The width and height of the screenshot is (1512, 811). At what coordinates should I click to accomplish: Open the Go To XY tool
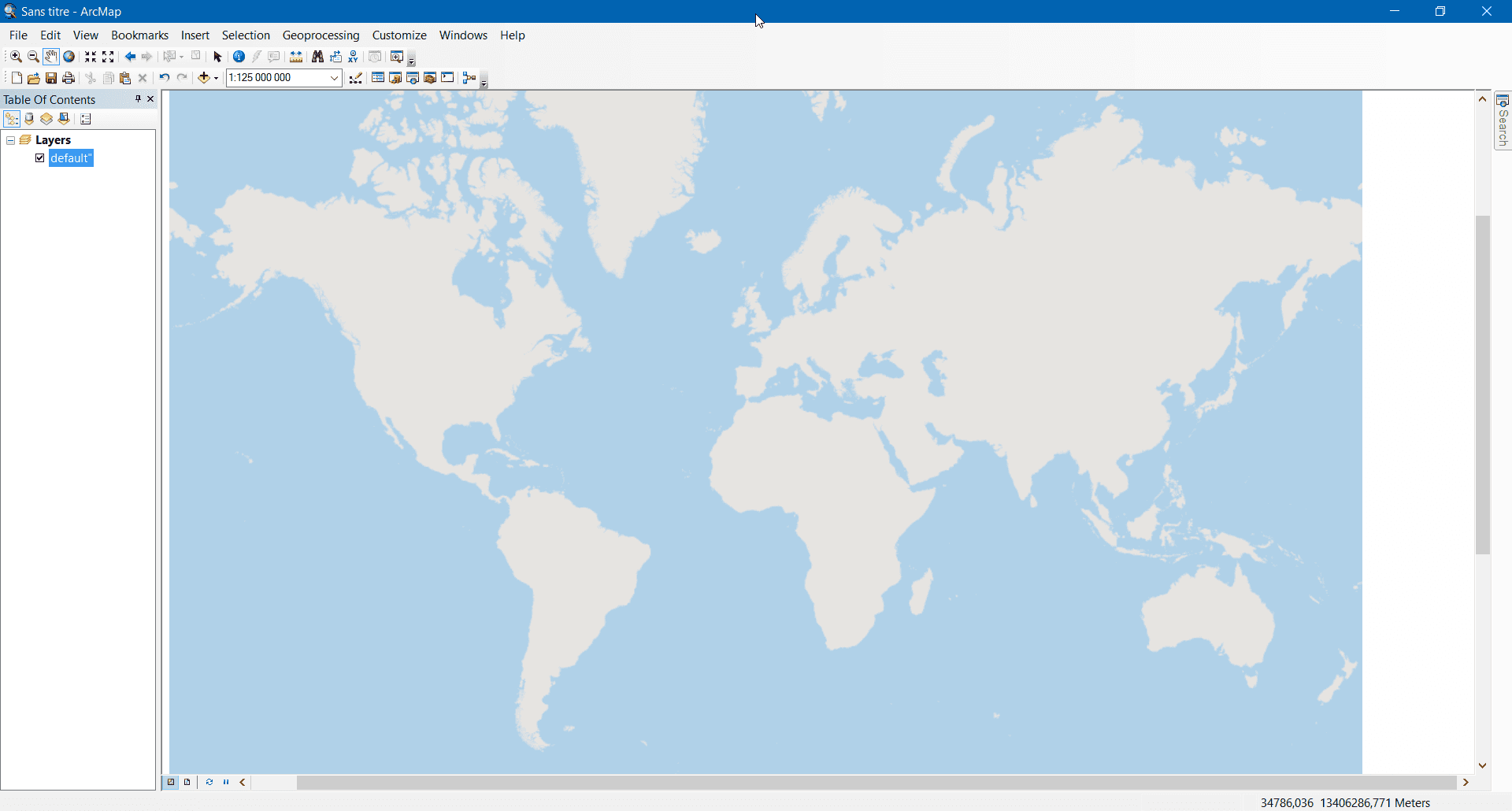point(353,56)
